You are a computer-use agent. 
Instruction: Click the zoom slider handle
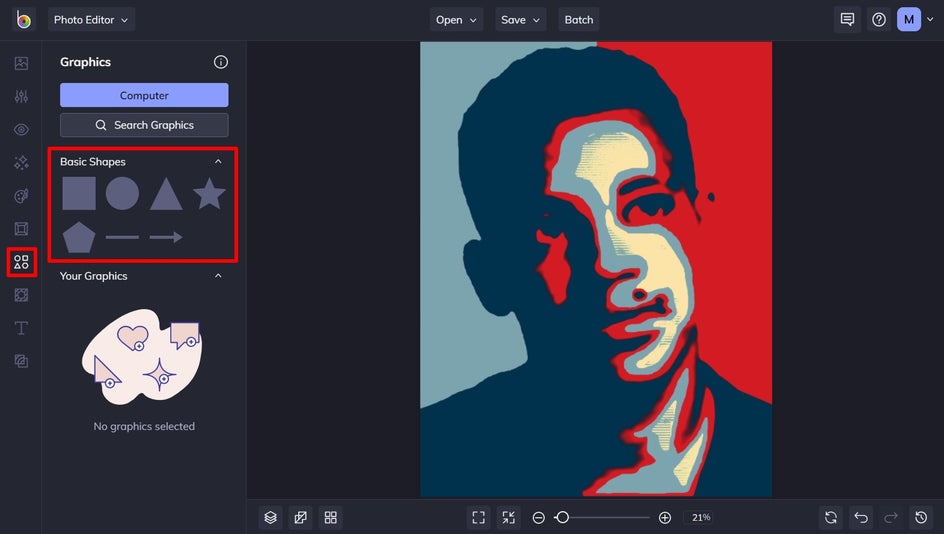[562, 517]
